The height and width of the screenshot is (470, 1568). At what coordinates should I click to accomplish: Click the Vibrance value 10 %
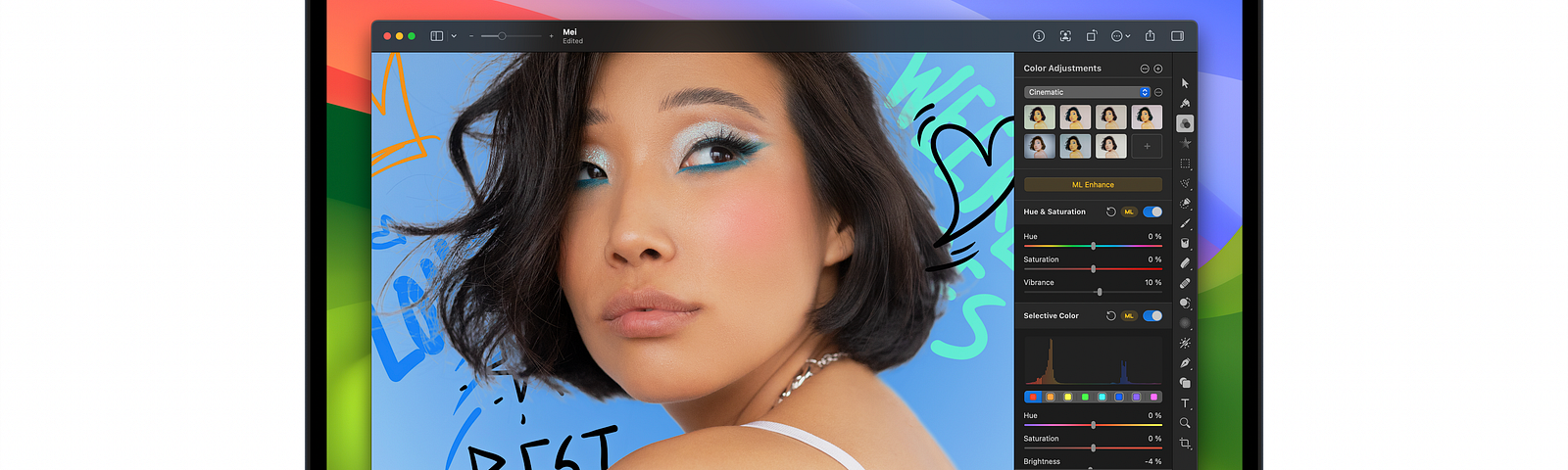[1152, 282]
